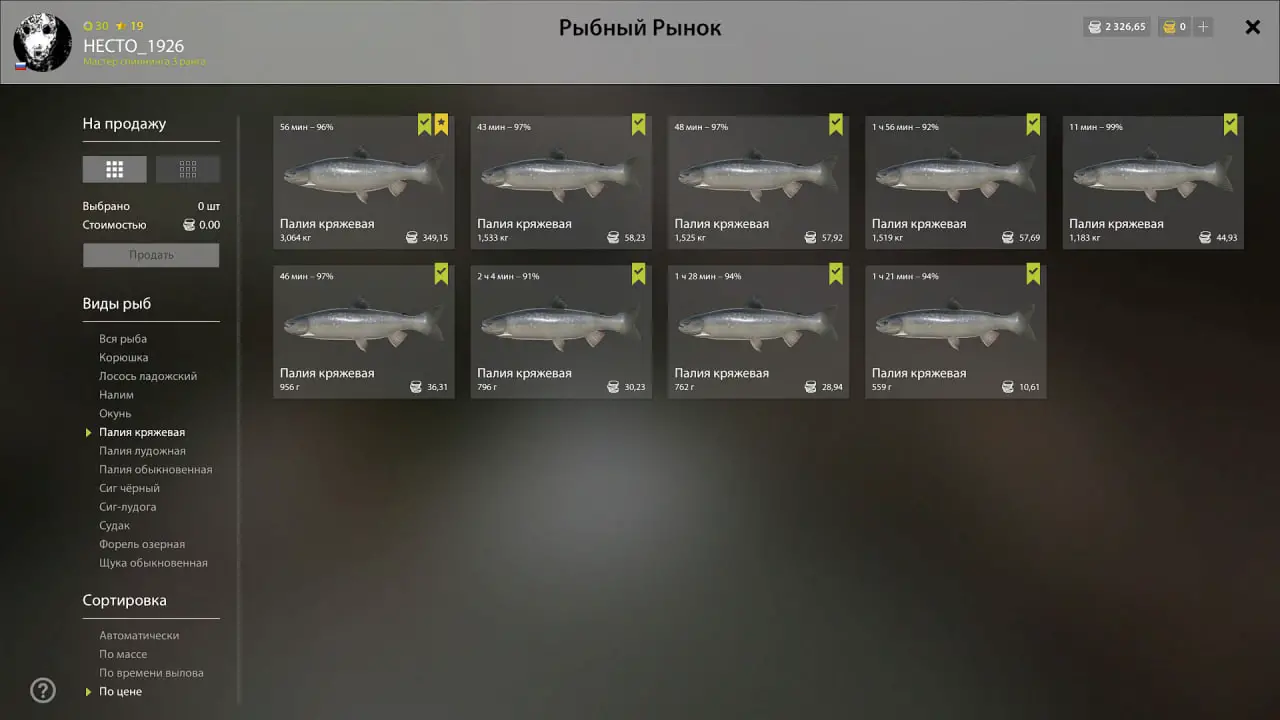Filter by Лосось ладожский species
Viewport: 1280px width, 720px height.
[148, 376]
